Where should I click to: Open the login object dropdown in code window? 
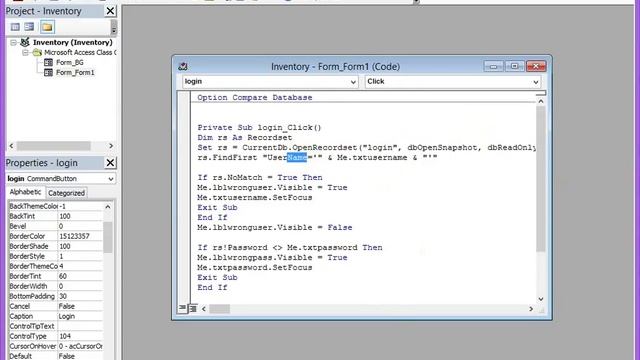pyautogui.click(x=353, y=82)
